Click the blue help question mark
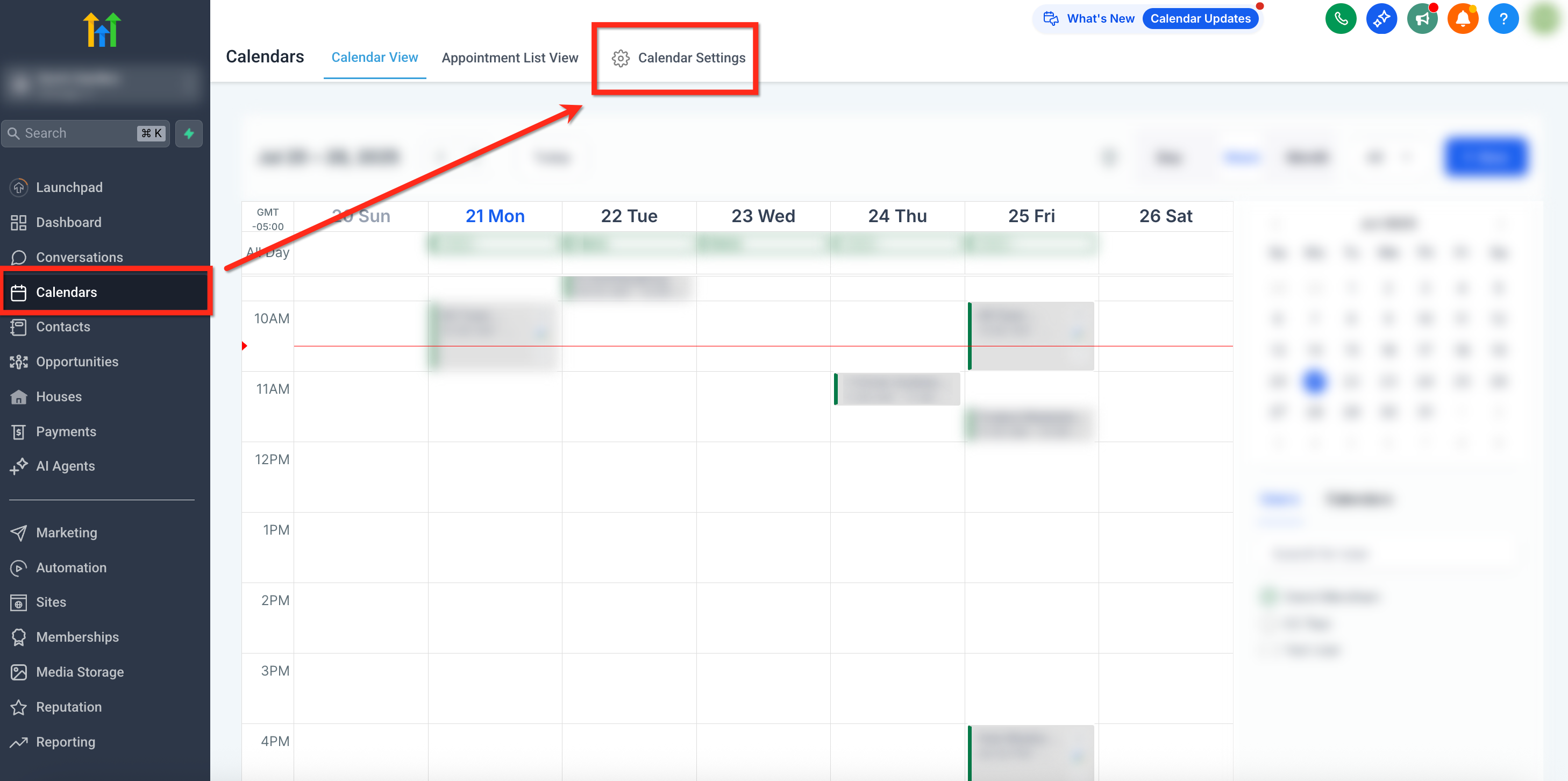Image resolution: width=1568 pixels, height=781 pixels. click(1503, 19)
